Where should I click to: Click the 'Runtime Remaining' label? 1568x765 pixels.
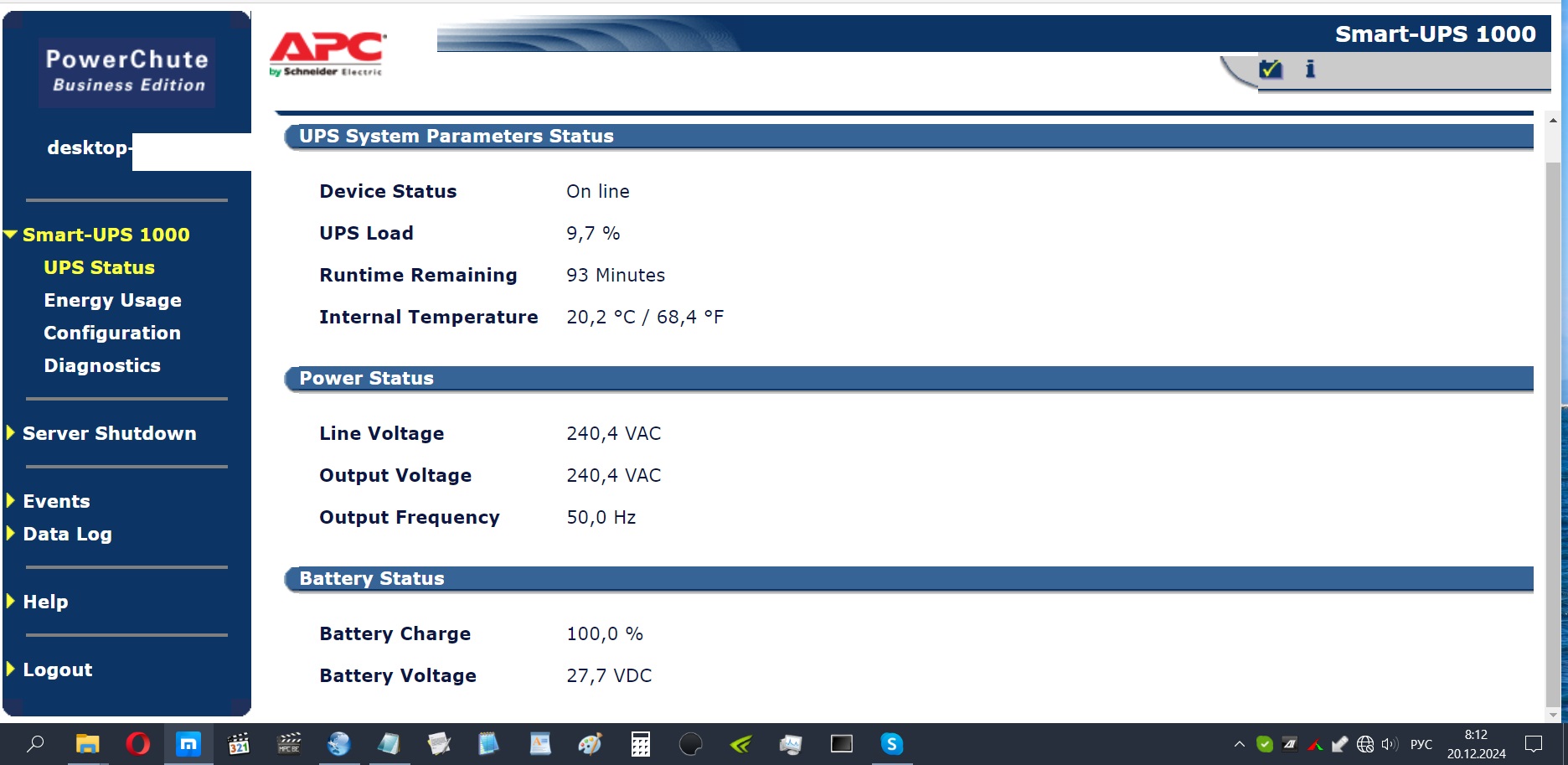click(x=418, y=275)
